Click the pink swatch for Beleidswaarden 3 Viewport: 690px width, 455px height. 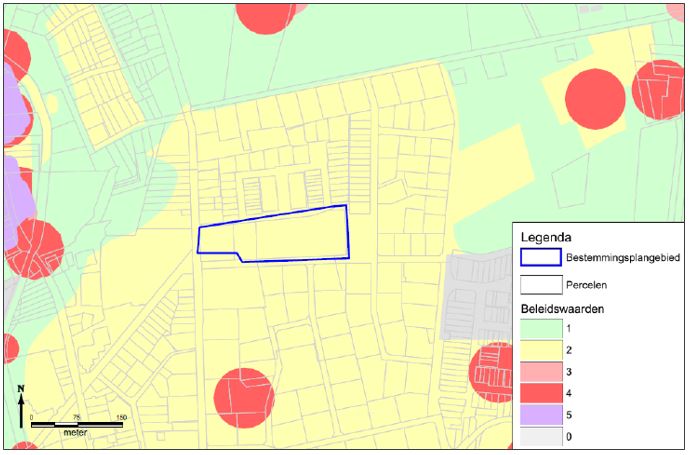[x=541, y=372]
